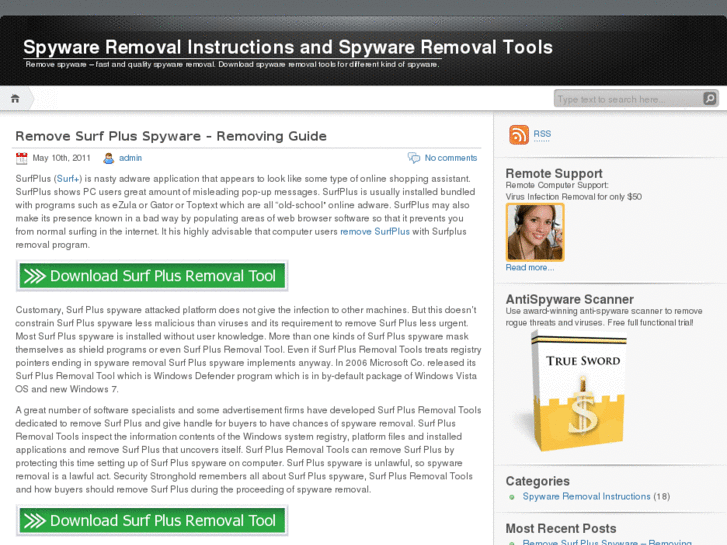
Task: Click the 'AntiSpyware Scanner' sidebar heading
Action: (570, 299)
